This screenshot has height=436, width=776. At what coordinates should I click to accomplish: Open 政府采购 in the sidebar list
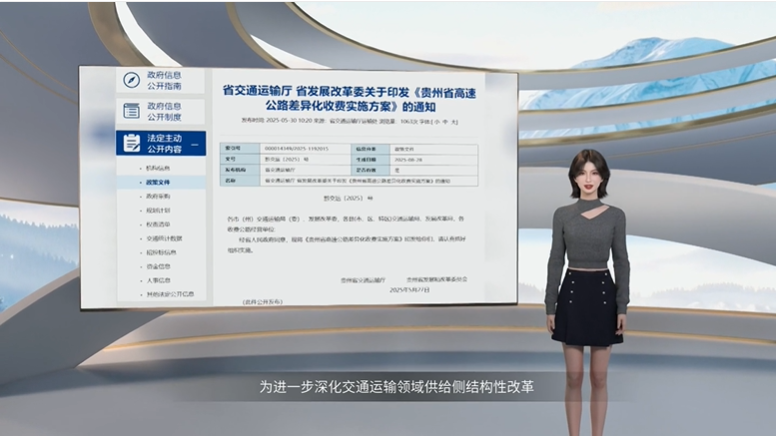coord(158,197)
